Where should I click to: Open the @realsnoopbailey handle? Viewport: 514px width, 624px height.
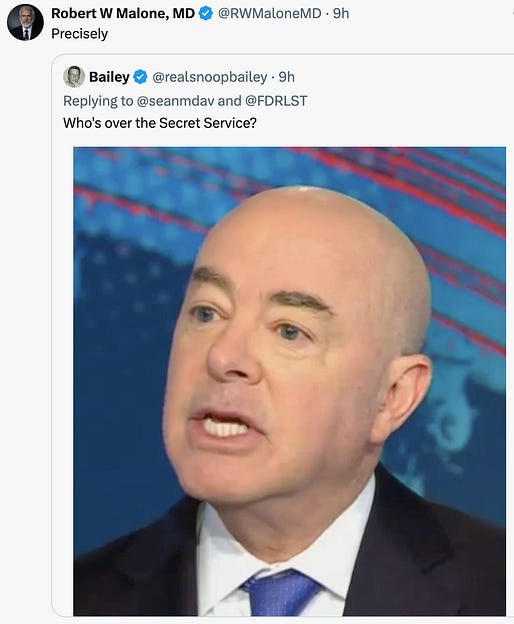210,77
